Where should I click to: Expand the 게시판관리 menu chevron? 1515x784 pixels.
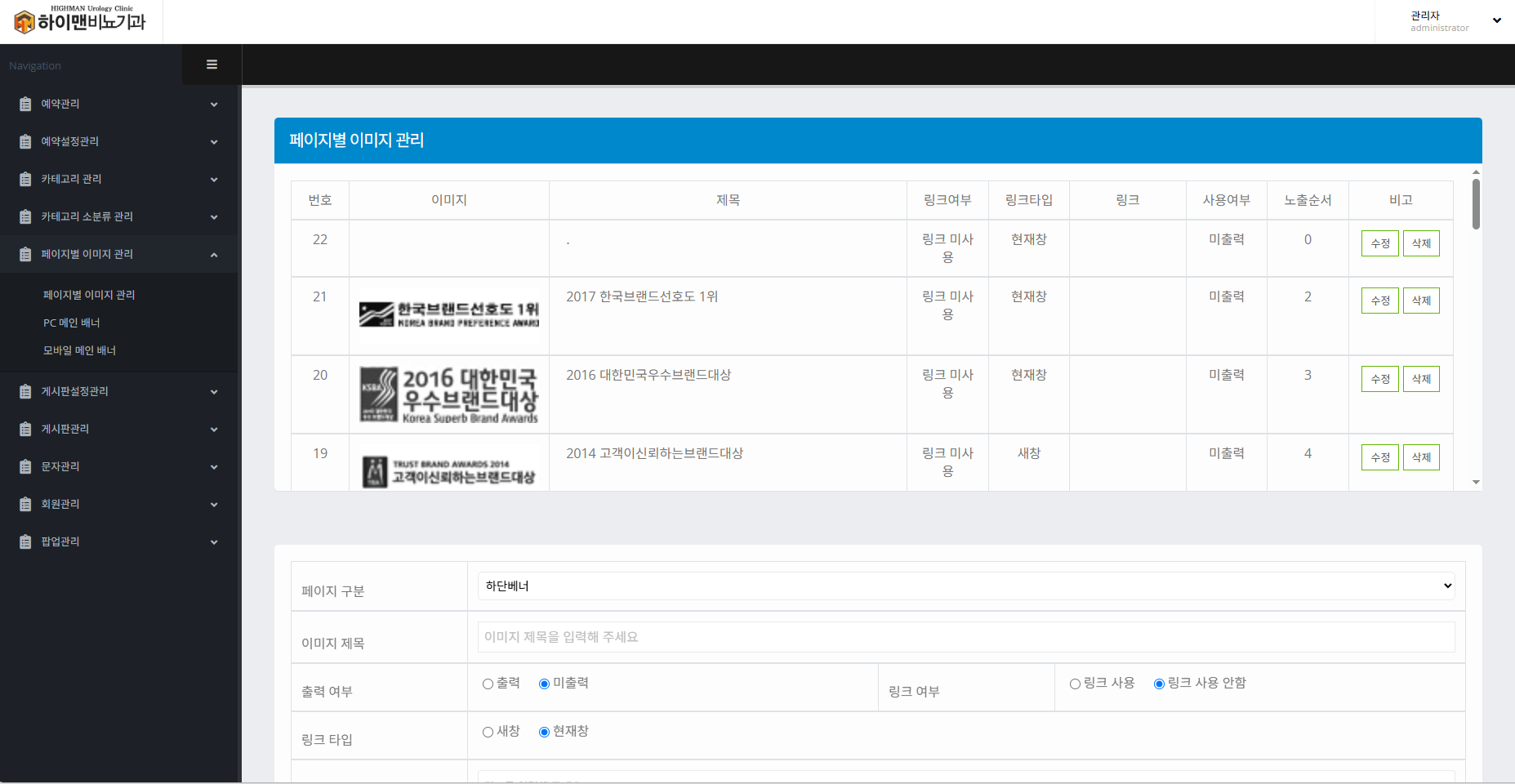(214, 430)
